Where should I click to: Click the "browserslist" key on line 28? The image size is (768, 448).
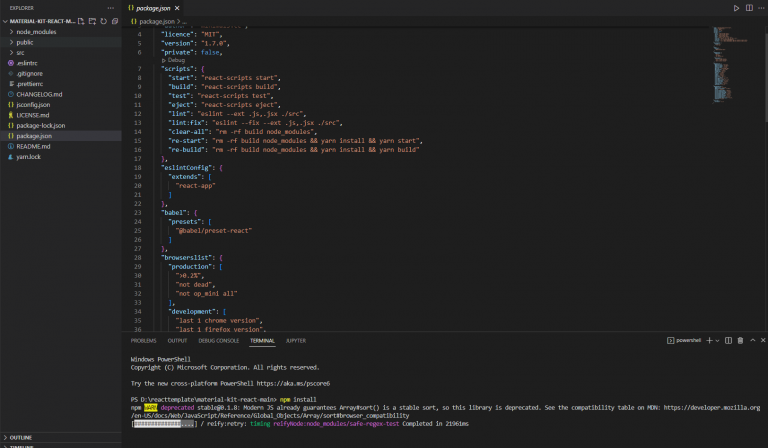coord(187,258)
